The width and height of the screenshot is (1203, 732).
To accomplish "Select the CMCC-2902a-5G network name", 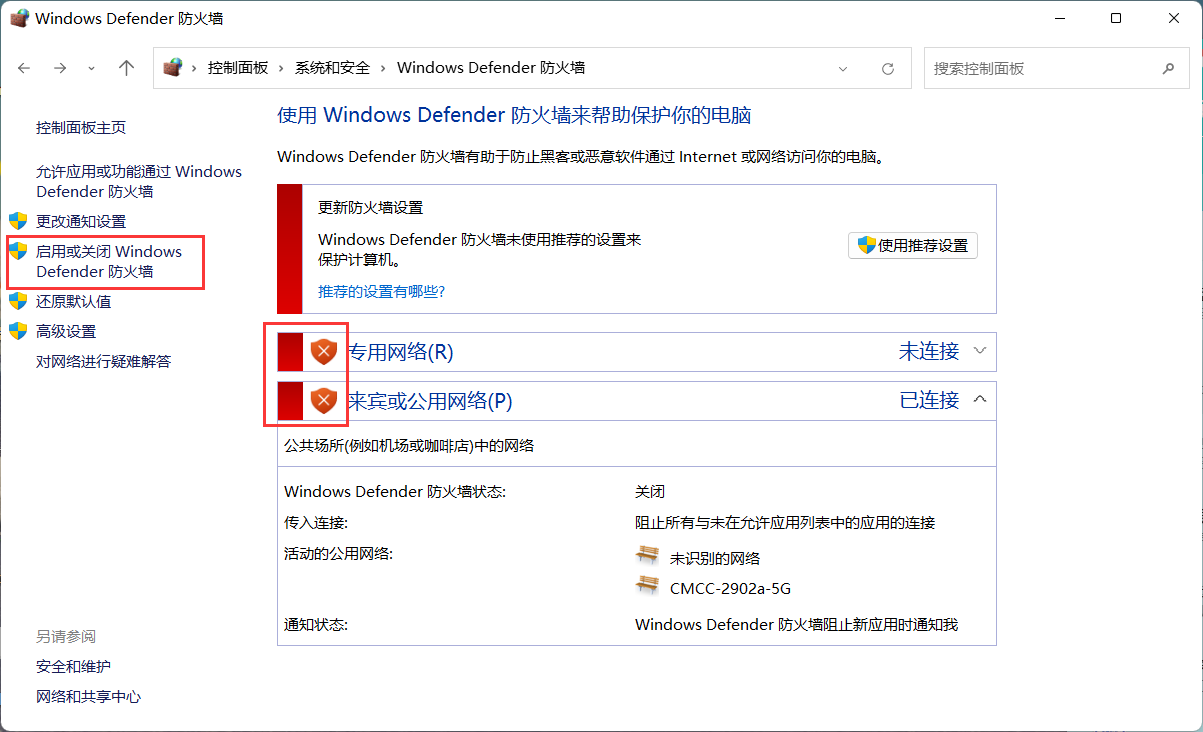I will 730,588.
